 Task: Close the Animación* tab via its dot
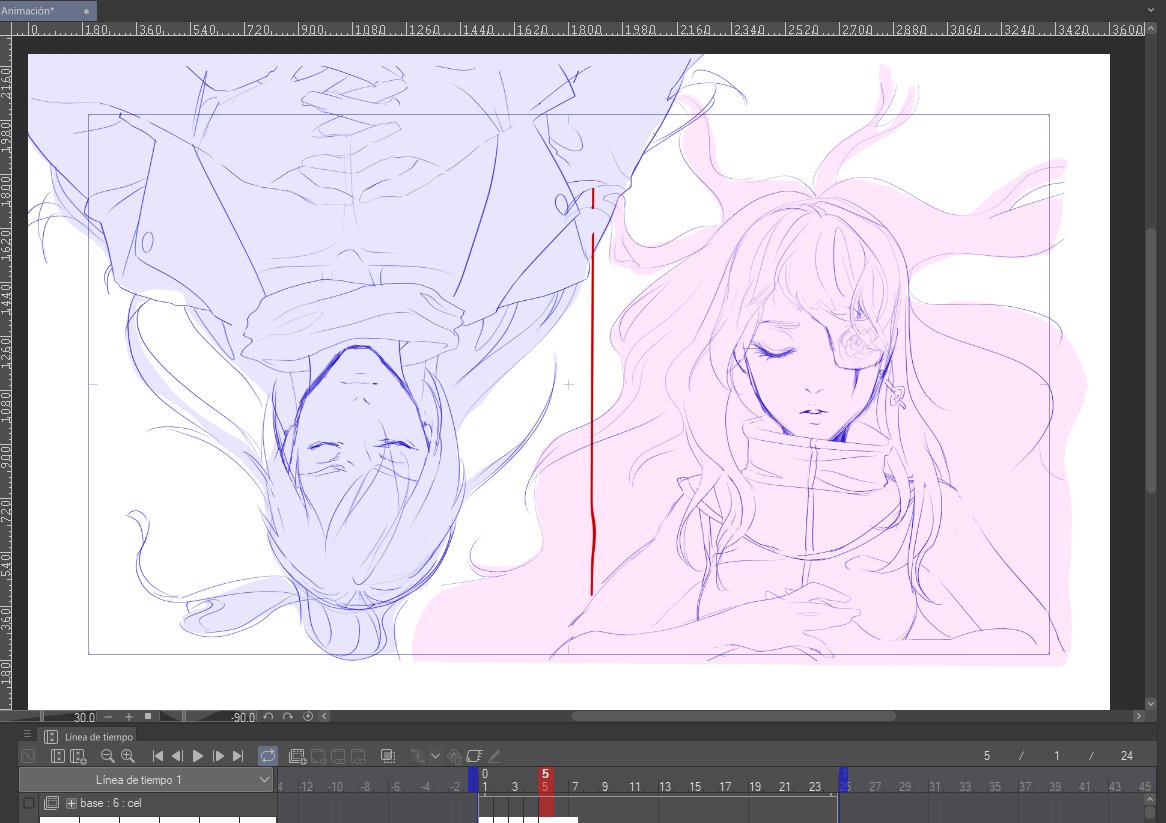coord(86,11)
